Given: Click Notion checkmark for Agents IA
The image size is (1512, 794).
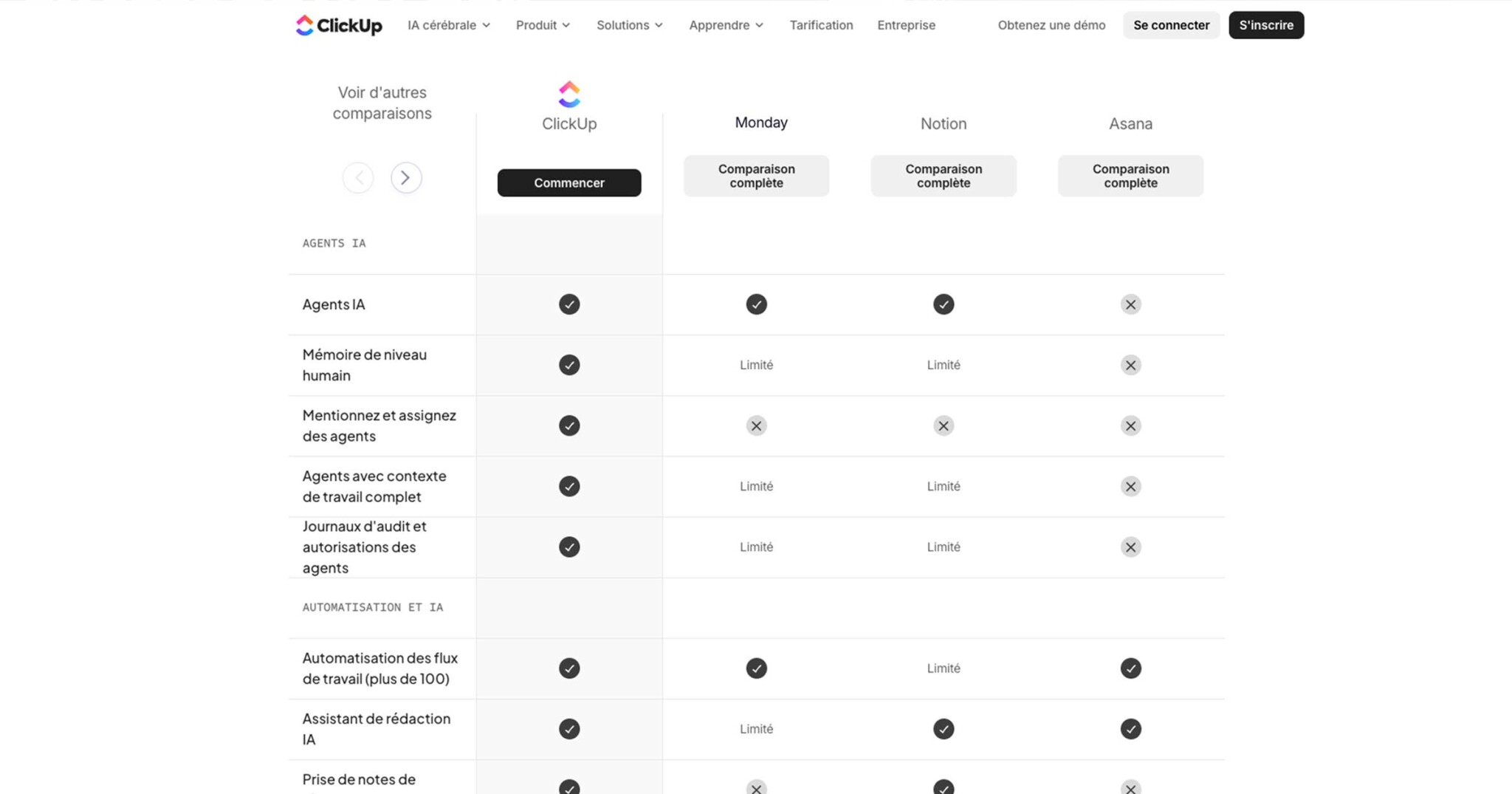Looking at the screenshot, I should 944,304.
